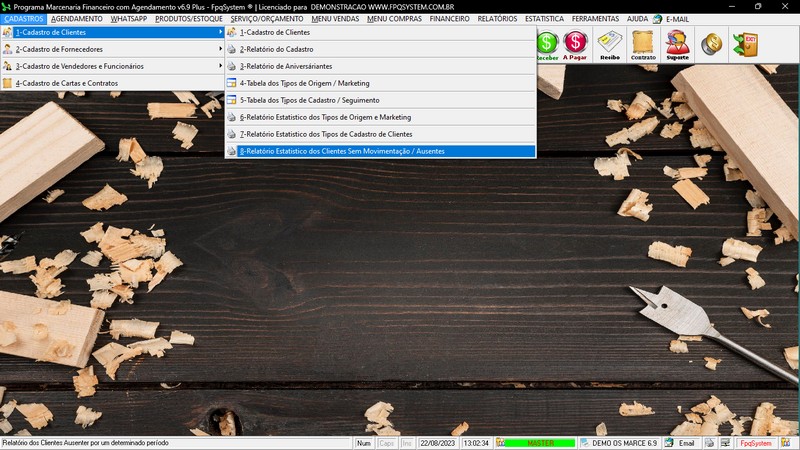Image resolution: width=800 pixels, height=450 pixels.
Task: Open the AJUDA menu
Action: [x=637, y=19]
